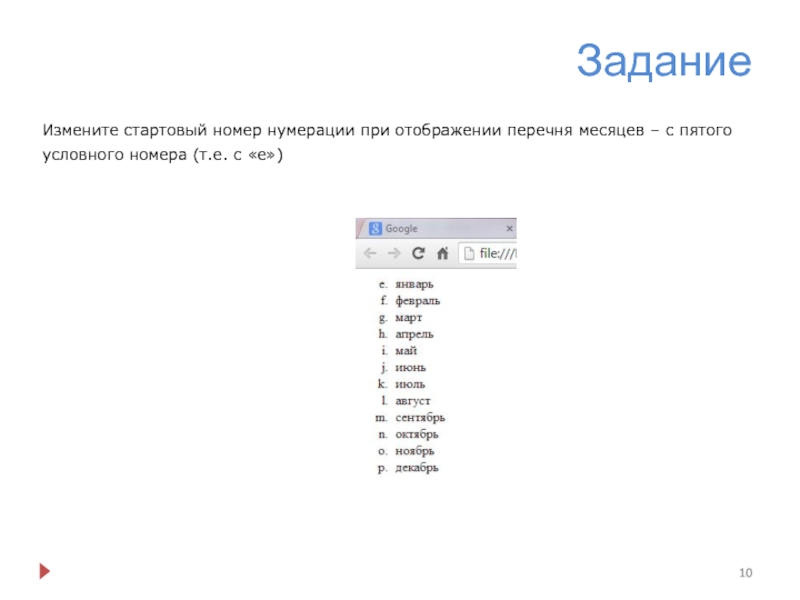Click the list item "июль"
The height and width of the screenshot is (600, 800).
(x=410, y=384)
